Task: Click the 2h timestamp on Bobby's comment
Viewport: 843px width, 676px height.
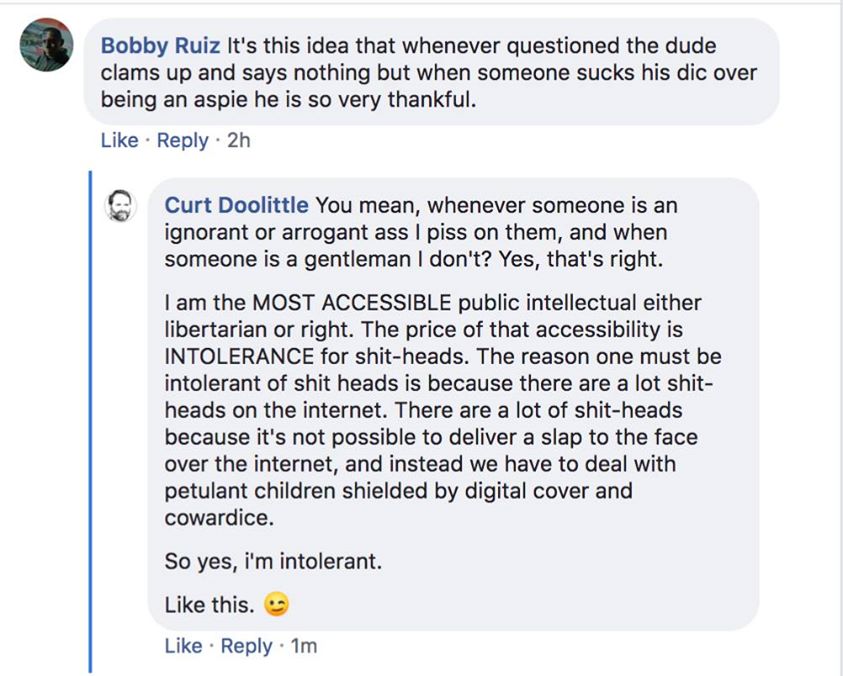Action: coord(239,140)
